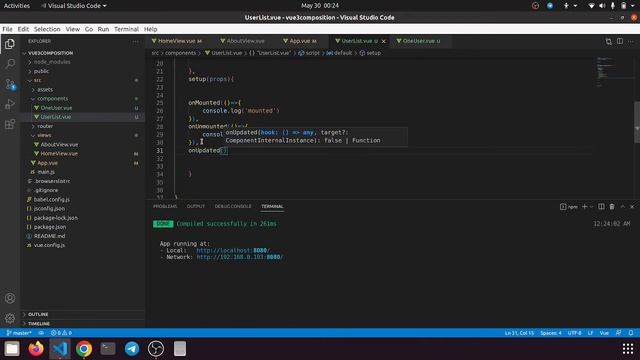Screen dimensions: 640x360
Task: Split the editor to the right
Action: 620,41
